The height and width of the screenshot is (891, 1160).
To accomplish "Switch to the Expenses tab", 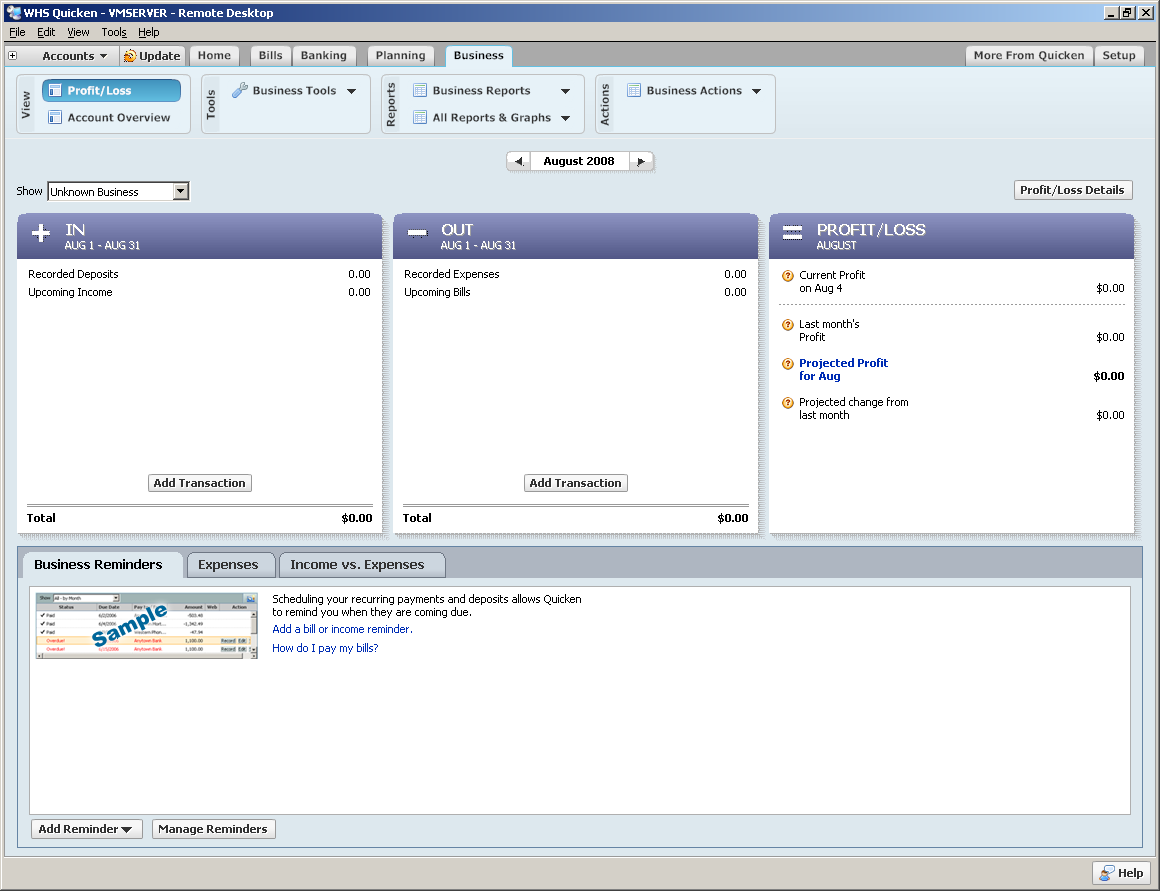I will point(229,565).
